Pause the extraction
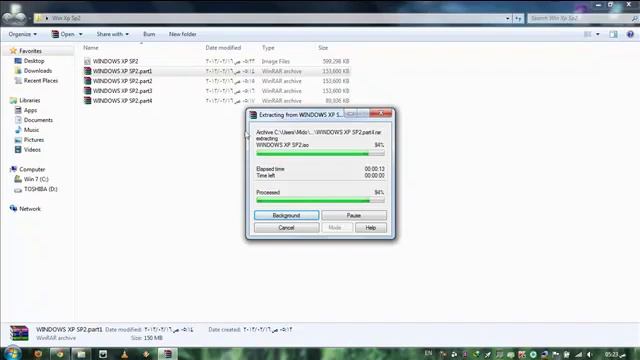640x360 pixels. click(x=354, y=215)
